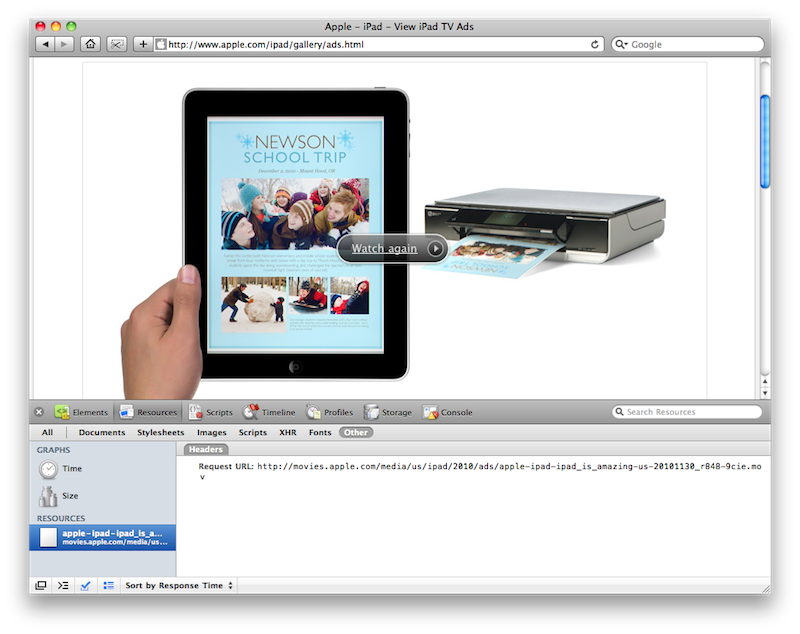The image size is (800, 634).
Task: Add a bookmark with the plus button
Action: 143,44
